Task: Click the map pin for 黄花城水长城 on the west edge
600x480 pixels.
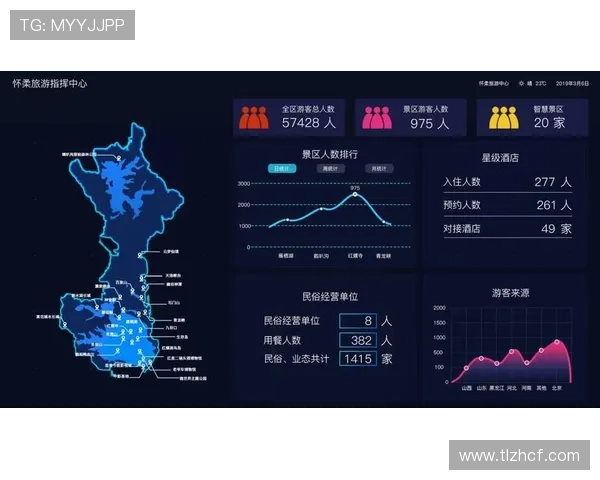Action: click(65, 325)
